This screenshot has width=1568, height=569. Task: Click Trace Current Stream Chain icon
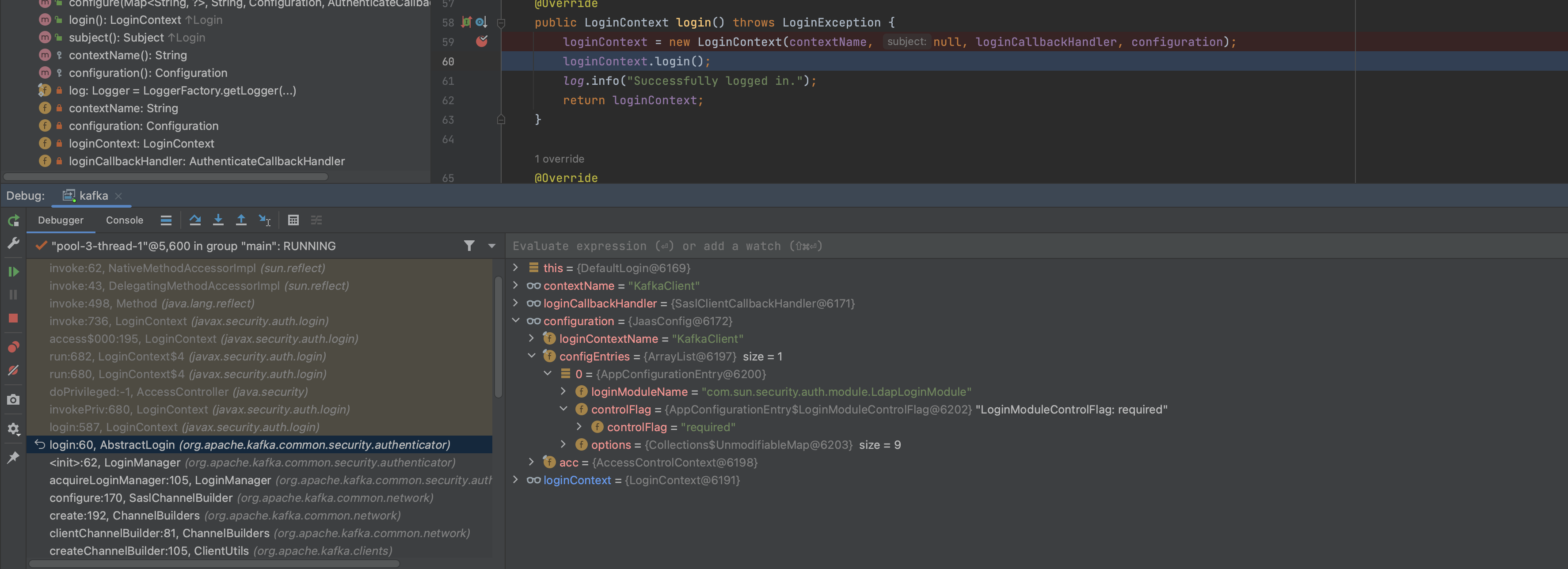pyautogui.click(x=316, y=220)
